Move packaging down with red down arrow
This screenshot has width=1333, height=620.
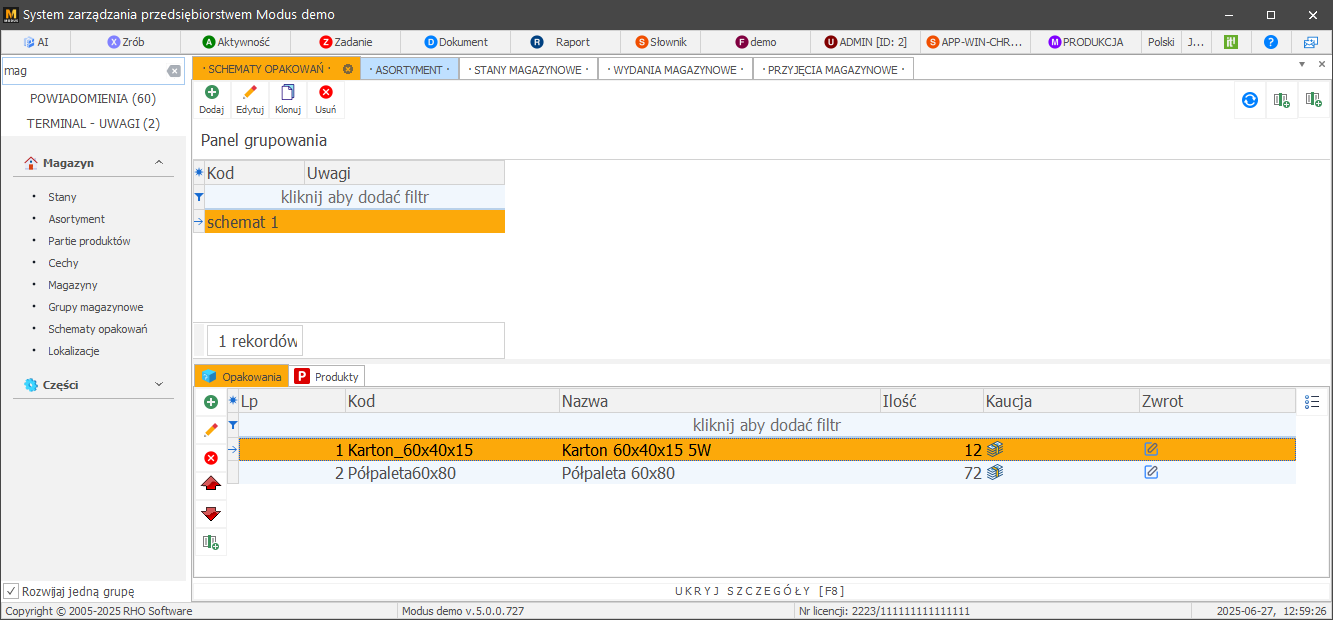[211, 514]
